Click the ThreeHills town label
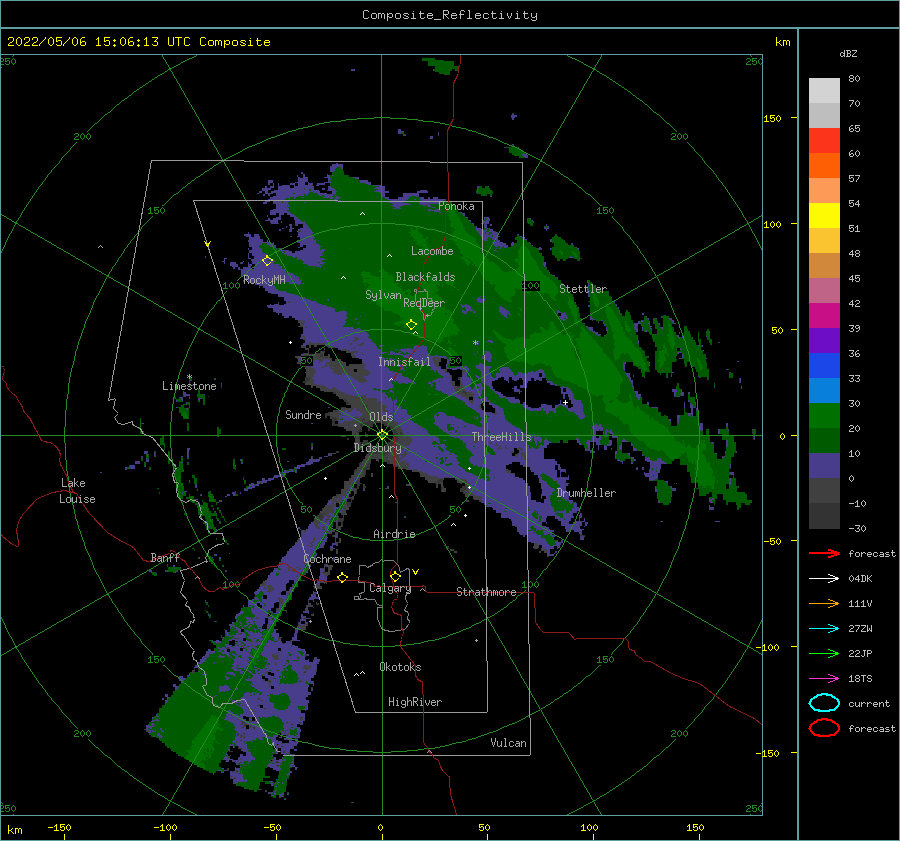The width and height of the screenshot is (900, 841). [502, 437]
